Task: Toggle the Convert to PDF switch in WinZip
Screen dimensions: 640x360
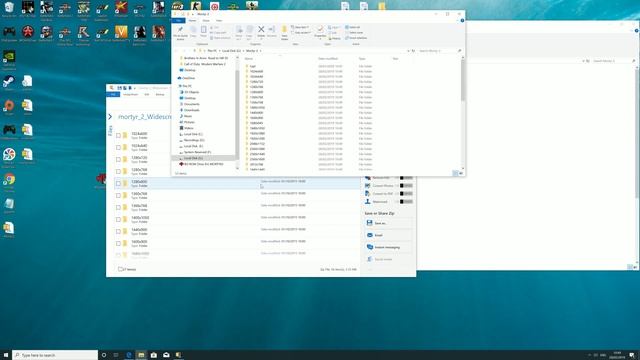Action: 406,193
